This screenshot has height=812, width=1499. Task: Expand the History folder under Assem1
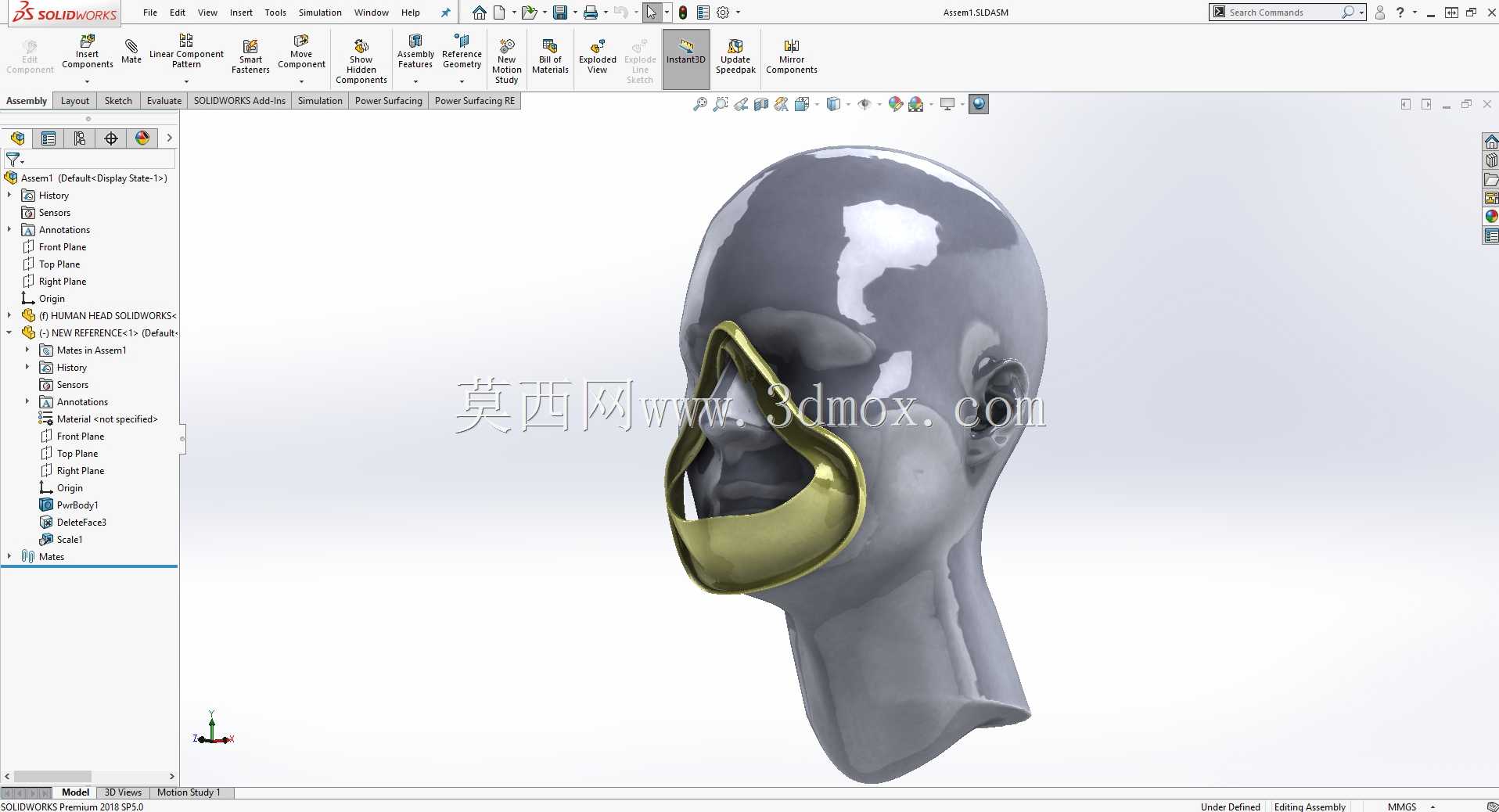pyautogui.click(x=9, y=195)
